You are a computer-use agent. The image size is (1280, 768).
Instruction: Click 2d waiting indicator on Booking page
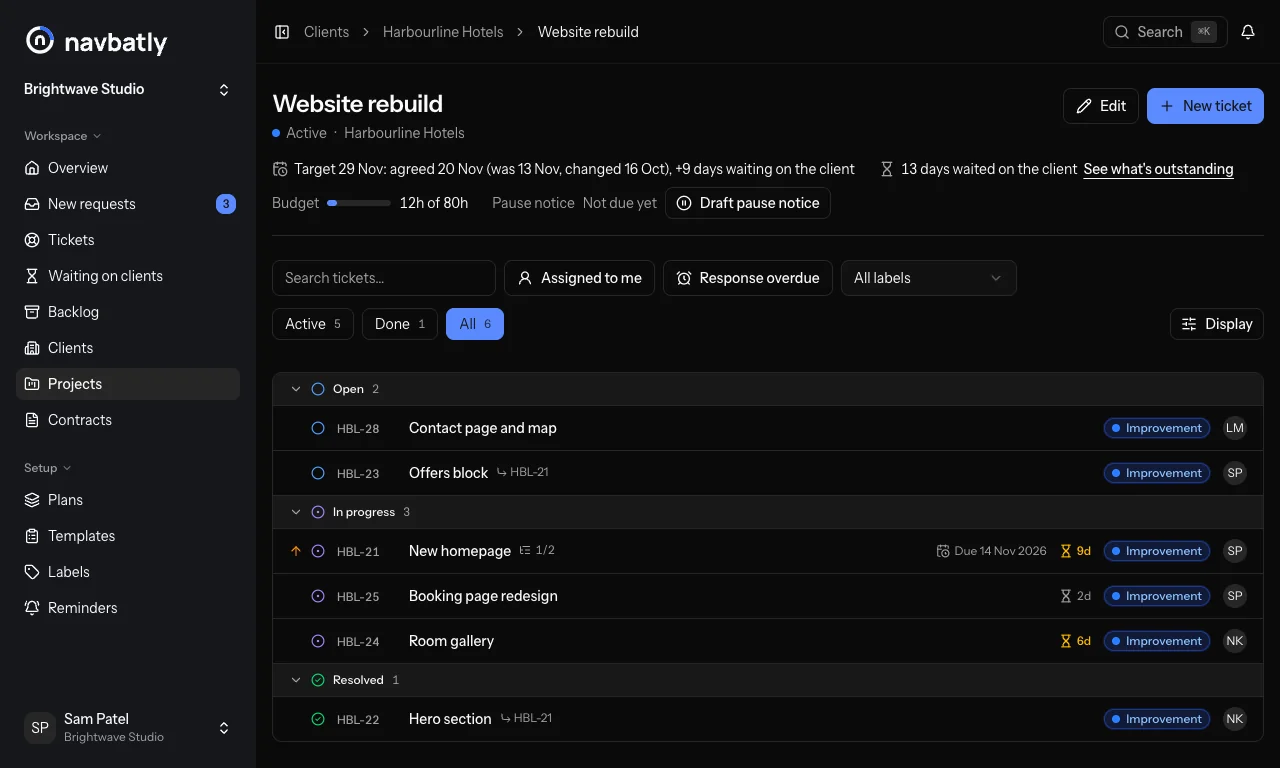click(1075, 596)
